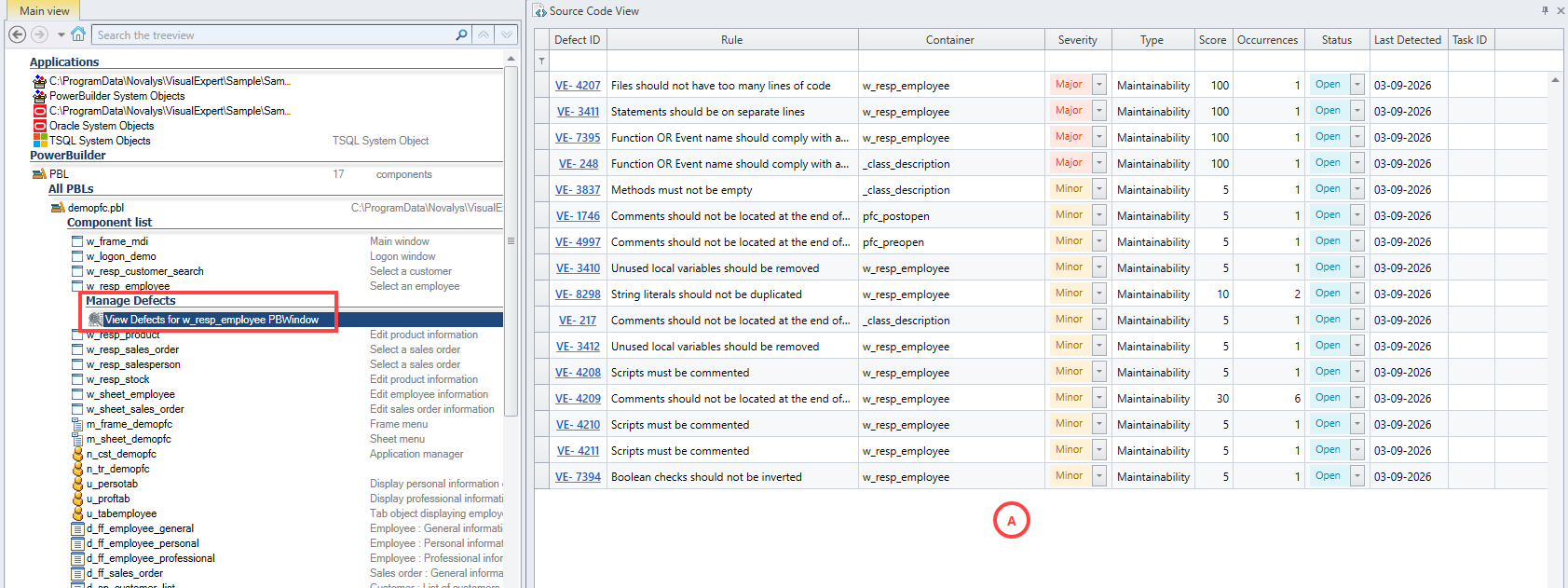This screenshot has width=1568, height=588.
Task: Open Severity dropdown for VE-3837
Action: click(x=1099, y=189)
